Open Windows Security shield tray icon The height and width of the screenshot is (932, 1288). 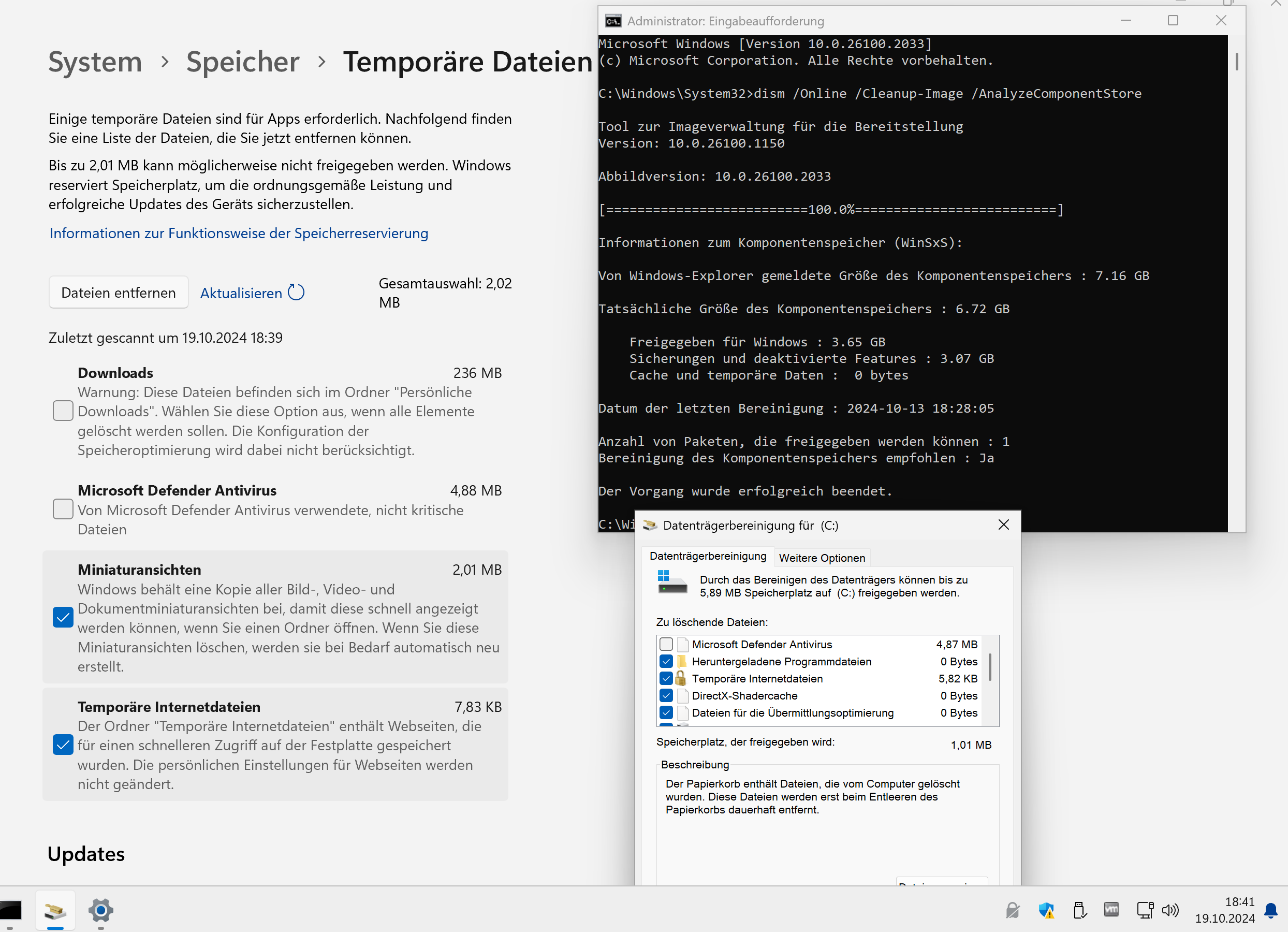click(1046, 910)
